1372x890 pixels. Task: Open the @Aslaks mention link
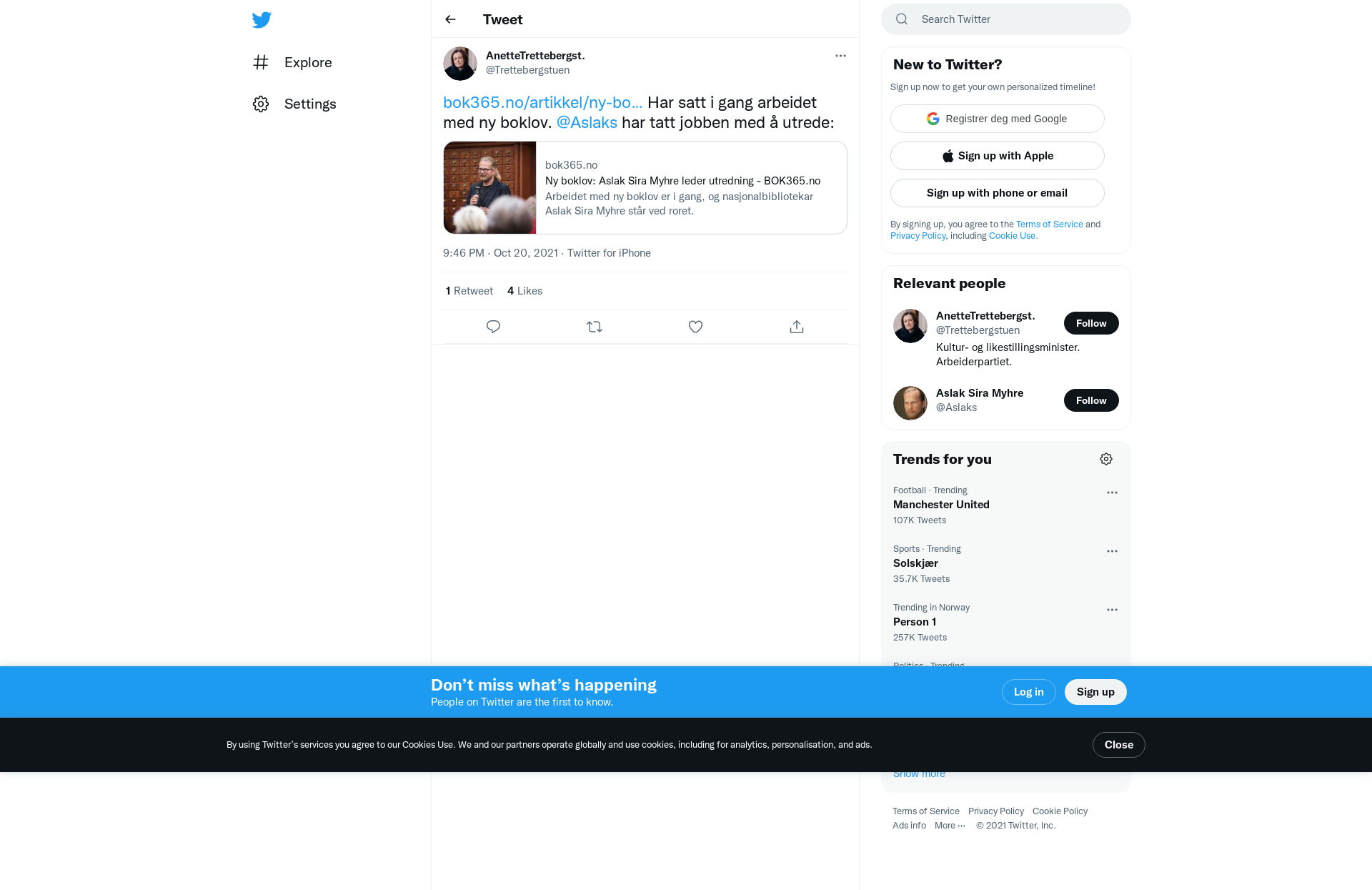click(x=587, y=122)
